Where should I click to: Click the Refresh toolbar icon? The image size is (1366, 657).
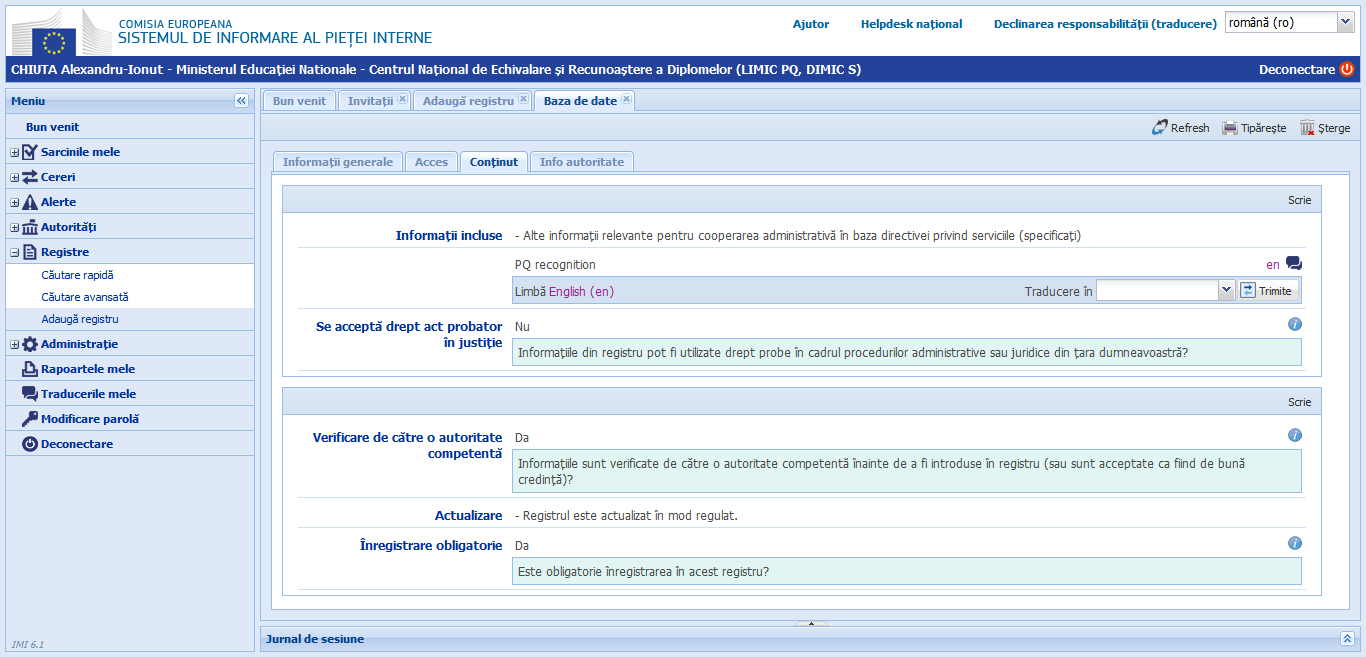pos(1160,128)
